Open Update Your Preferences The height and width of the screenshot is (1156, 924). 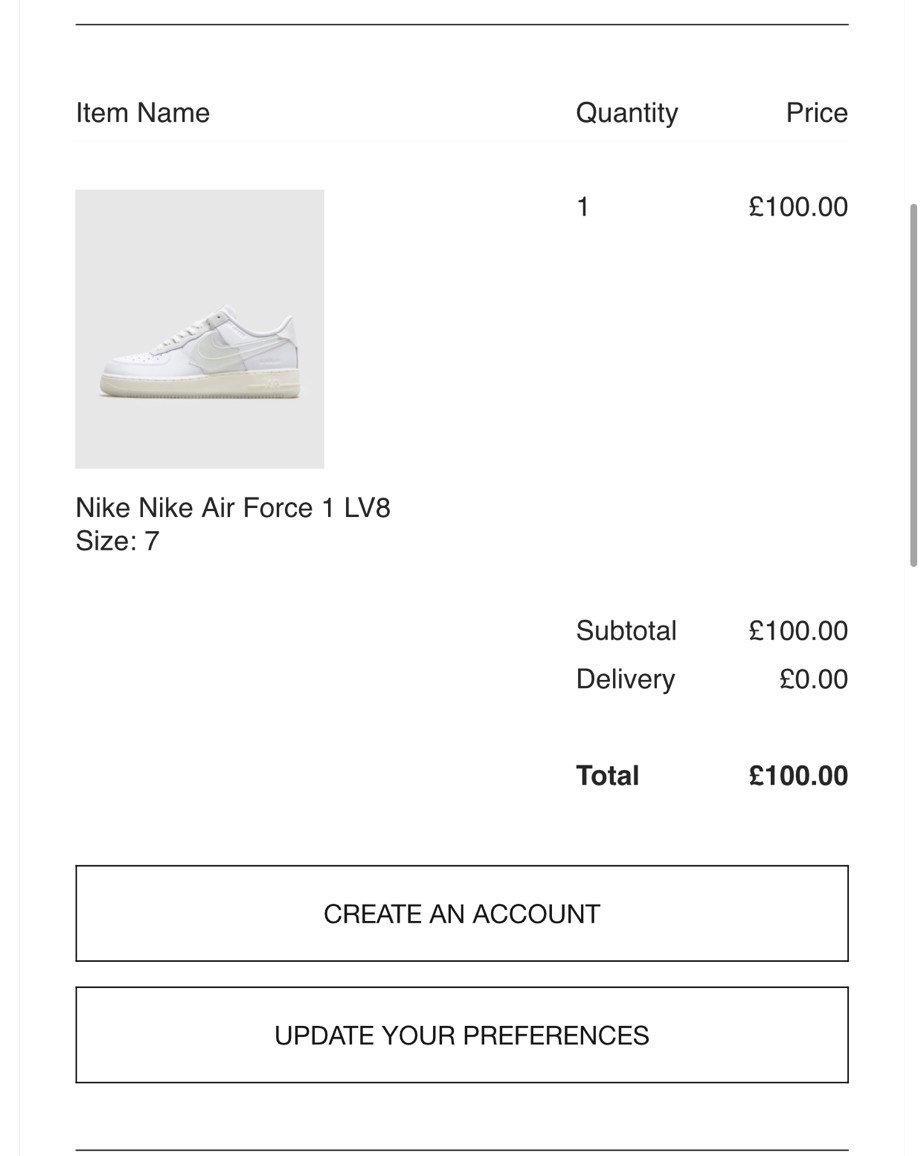pyautogui.click(x=462, y=1035)
